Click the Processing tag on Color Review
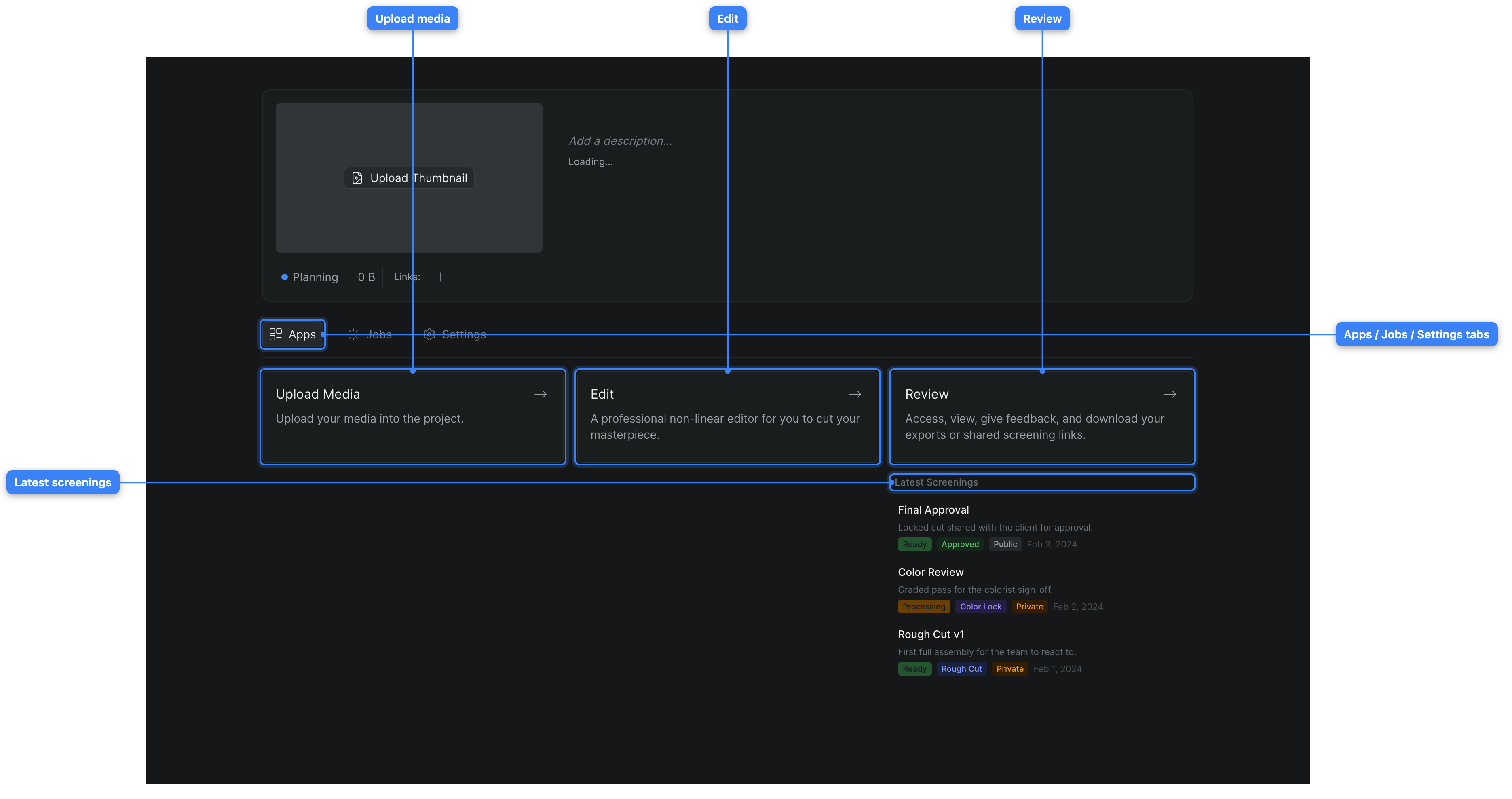The image size is (1512, 799). [924, 607]
